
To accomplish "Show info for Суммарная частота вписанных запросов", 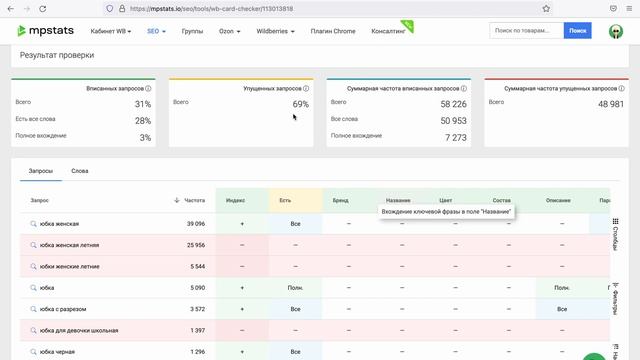I will [x=464, y=89].
